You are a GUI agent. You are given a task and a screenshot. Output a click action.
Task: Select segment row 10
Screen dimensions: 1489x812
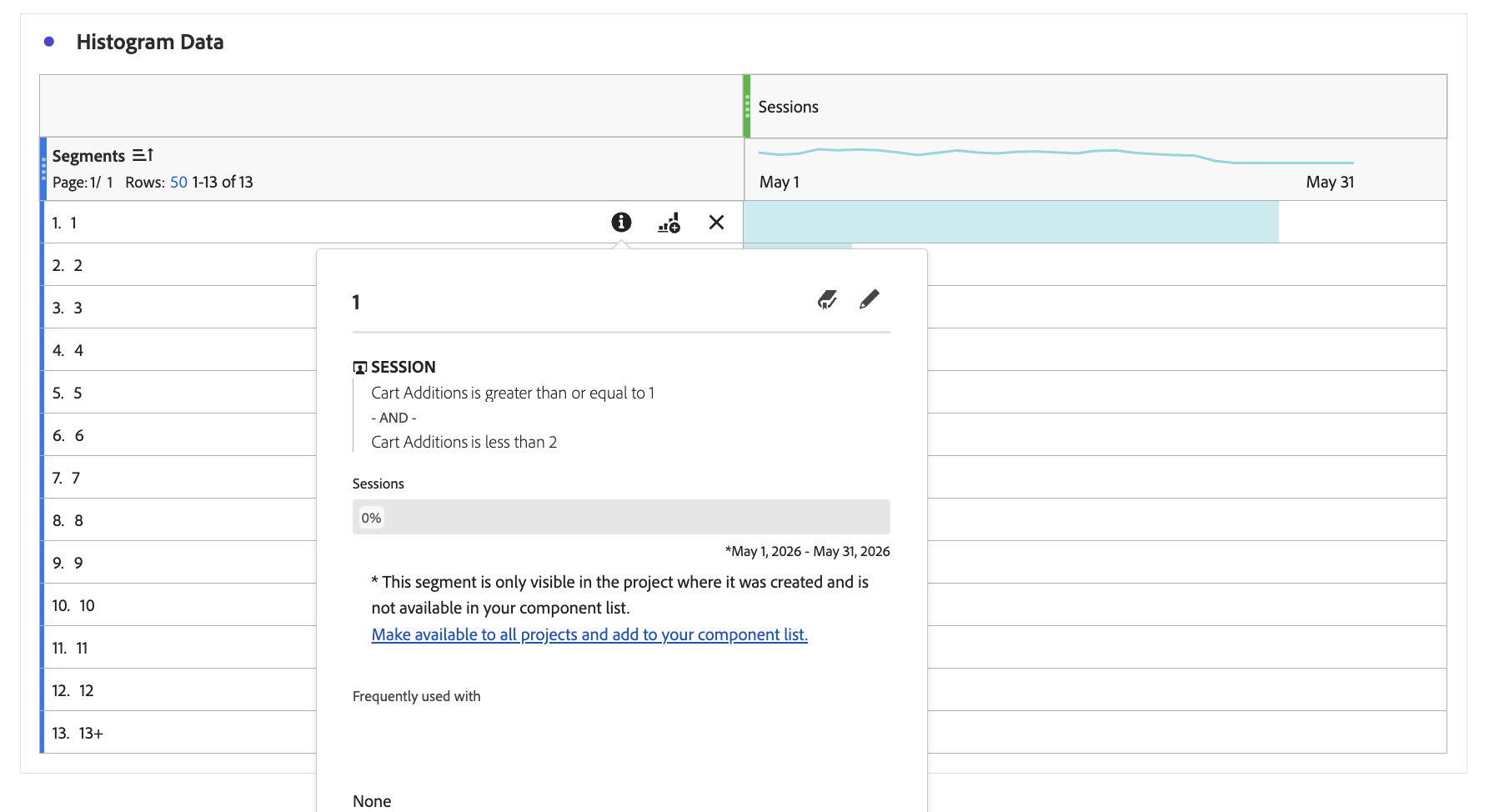point(179,605)
